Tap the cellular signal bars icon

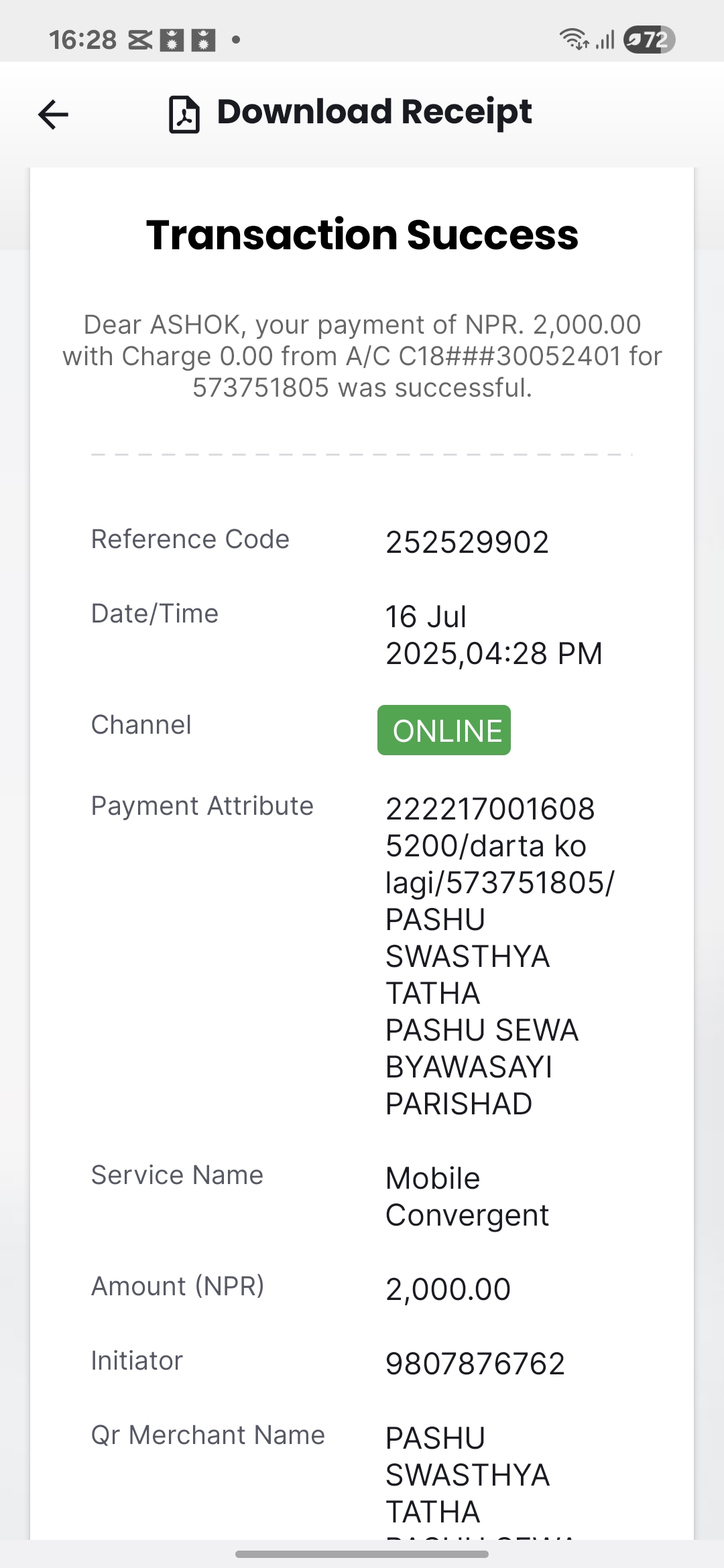(605, 41)
